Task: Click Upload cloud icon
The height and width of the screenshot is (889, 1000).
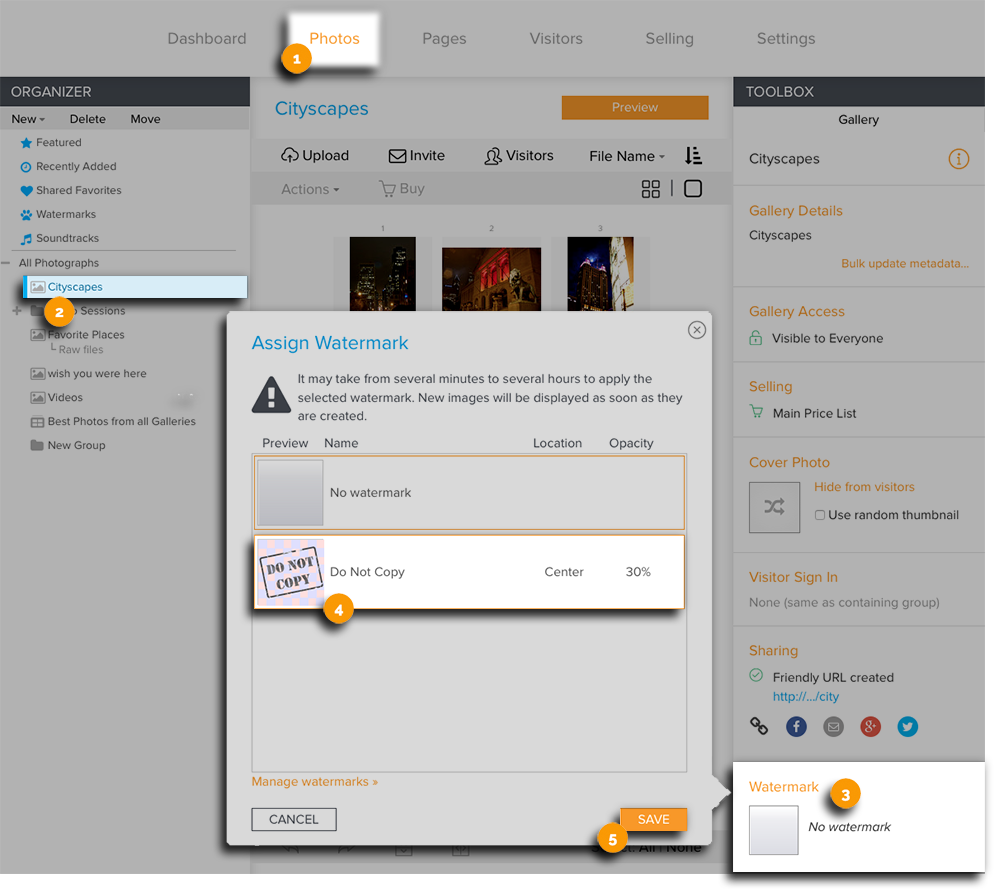Action: pos(290,155)
